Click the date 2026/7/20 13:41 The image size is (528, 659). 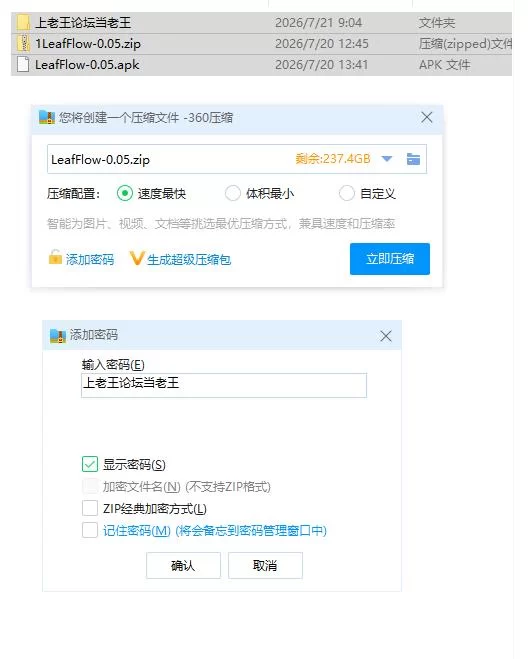[x=322, y=65]
